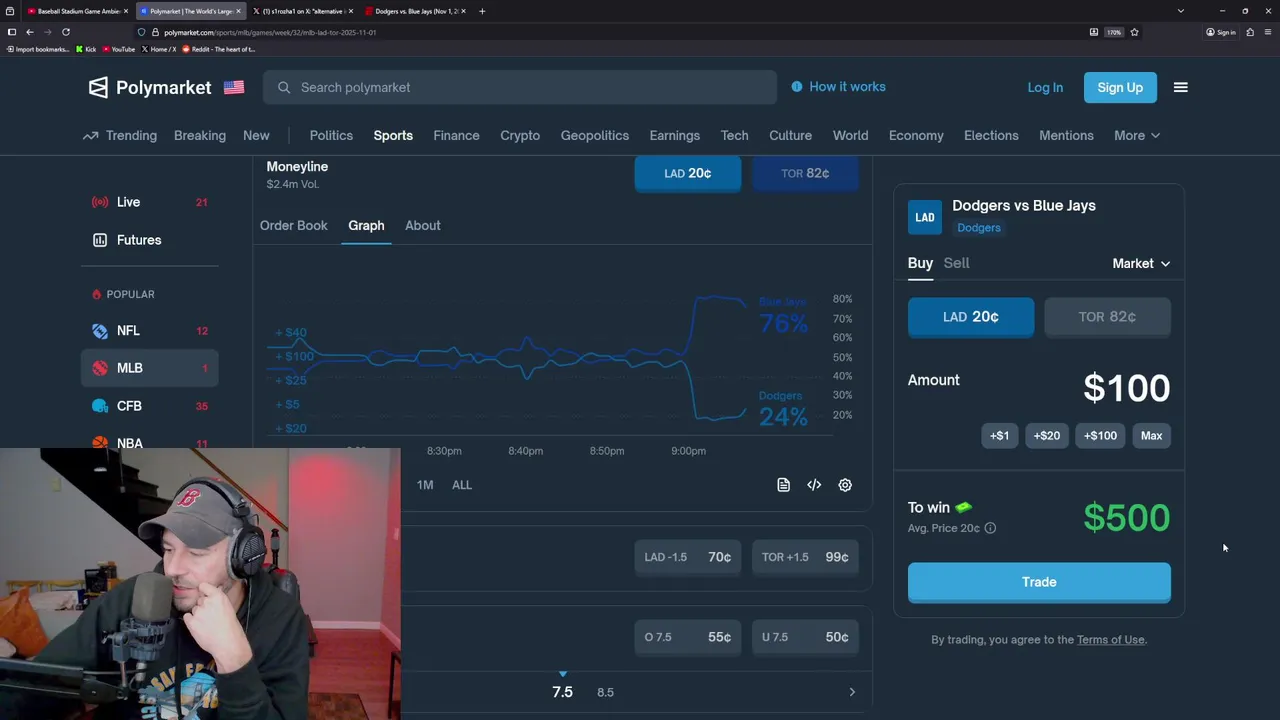
Task: Select TOR 82¢ in the trade panel
Action: [x=1107, y=317]
